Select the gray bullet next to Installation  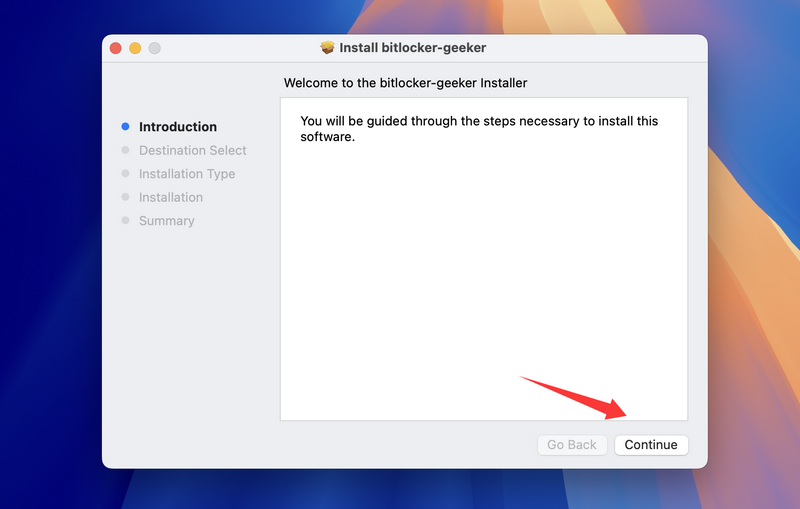point(125,197)
